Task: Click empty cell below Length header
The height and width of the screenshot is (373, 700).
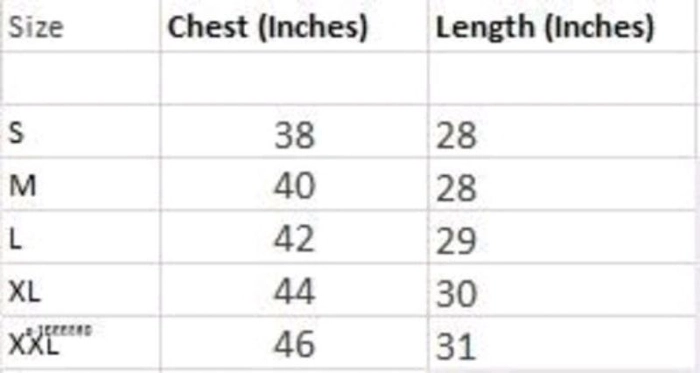Action: (x=562, y=79)
